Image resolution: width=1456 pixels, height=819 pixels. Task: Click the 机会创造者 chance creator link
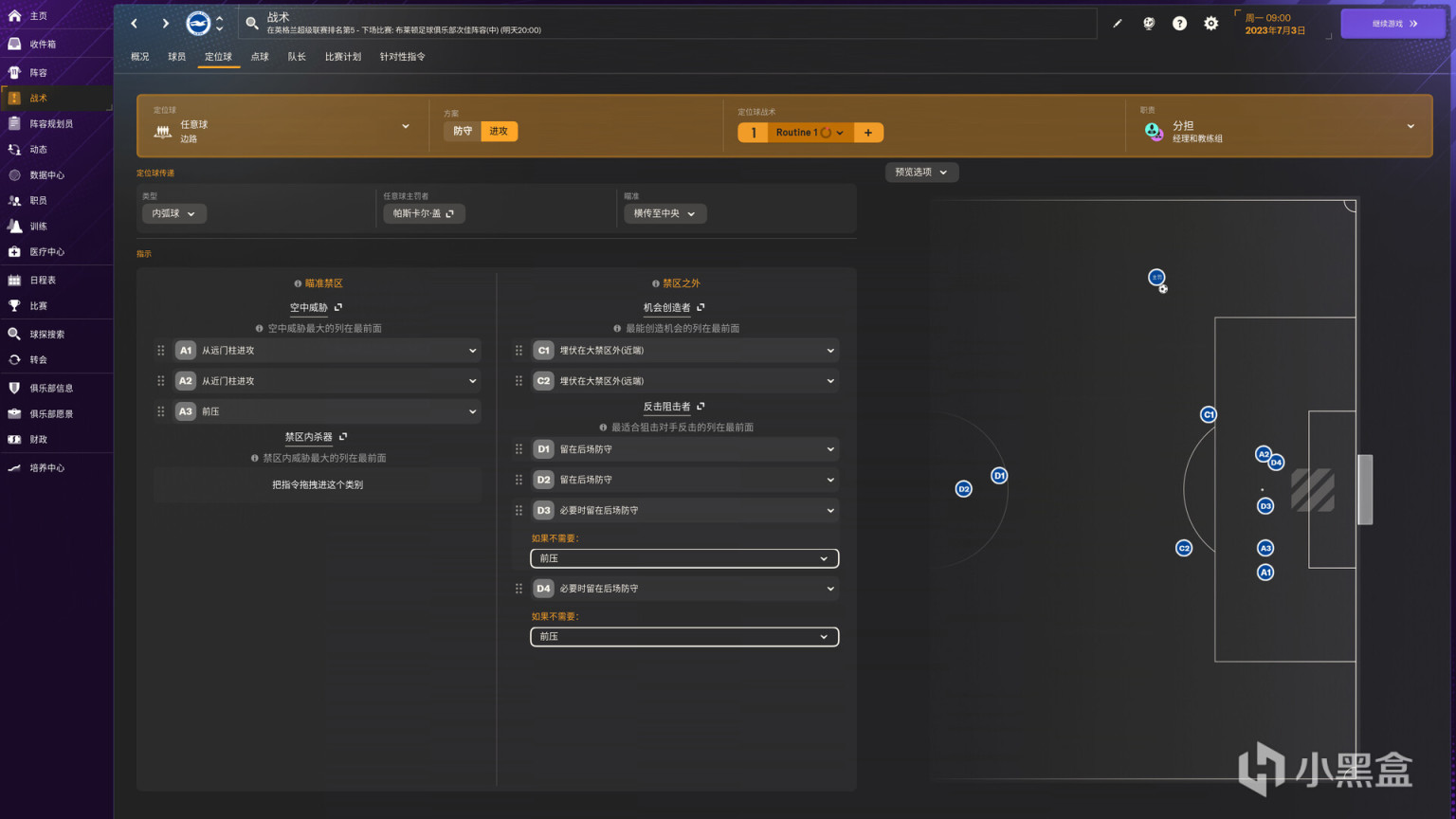(674, 307)
